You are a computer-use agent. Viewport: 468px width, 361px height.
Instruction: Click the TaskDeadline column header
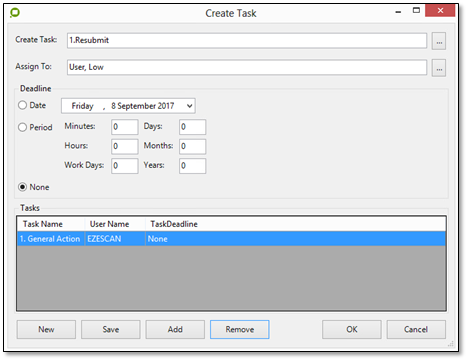(x=173, y=224)
